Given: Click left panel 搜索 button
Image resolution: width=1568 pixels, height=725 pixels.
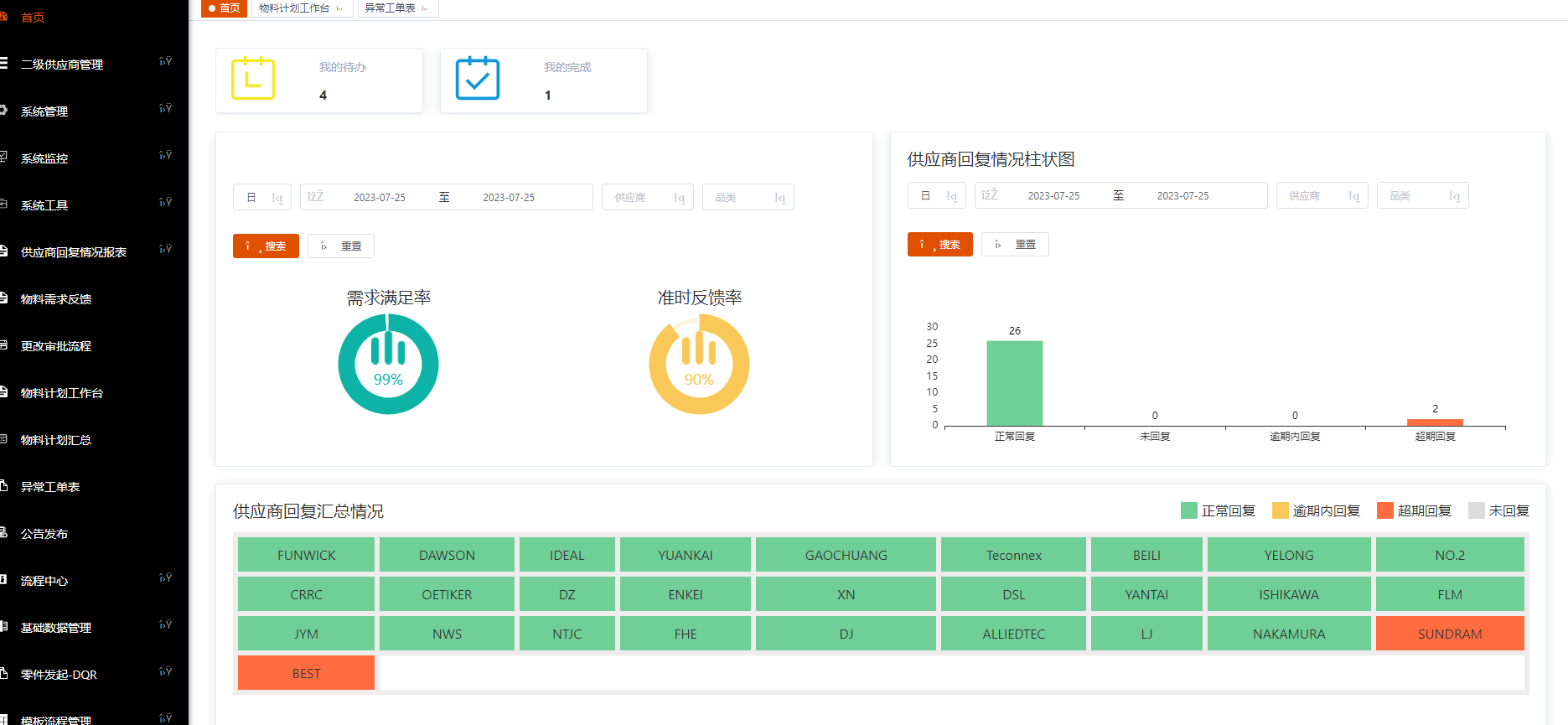Looking at the screenshot, I should [x=266, y=246].
